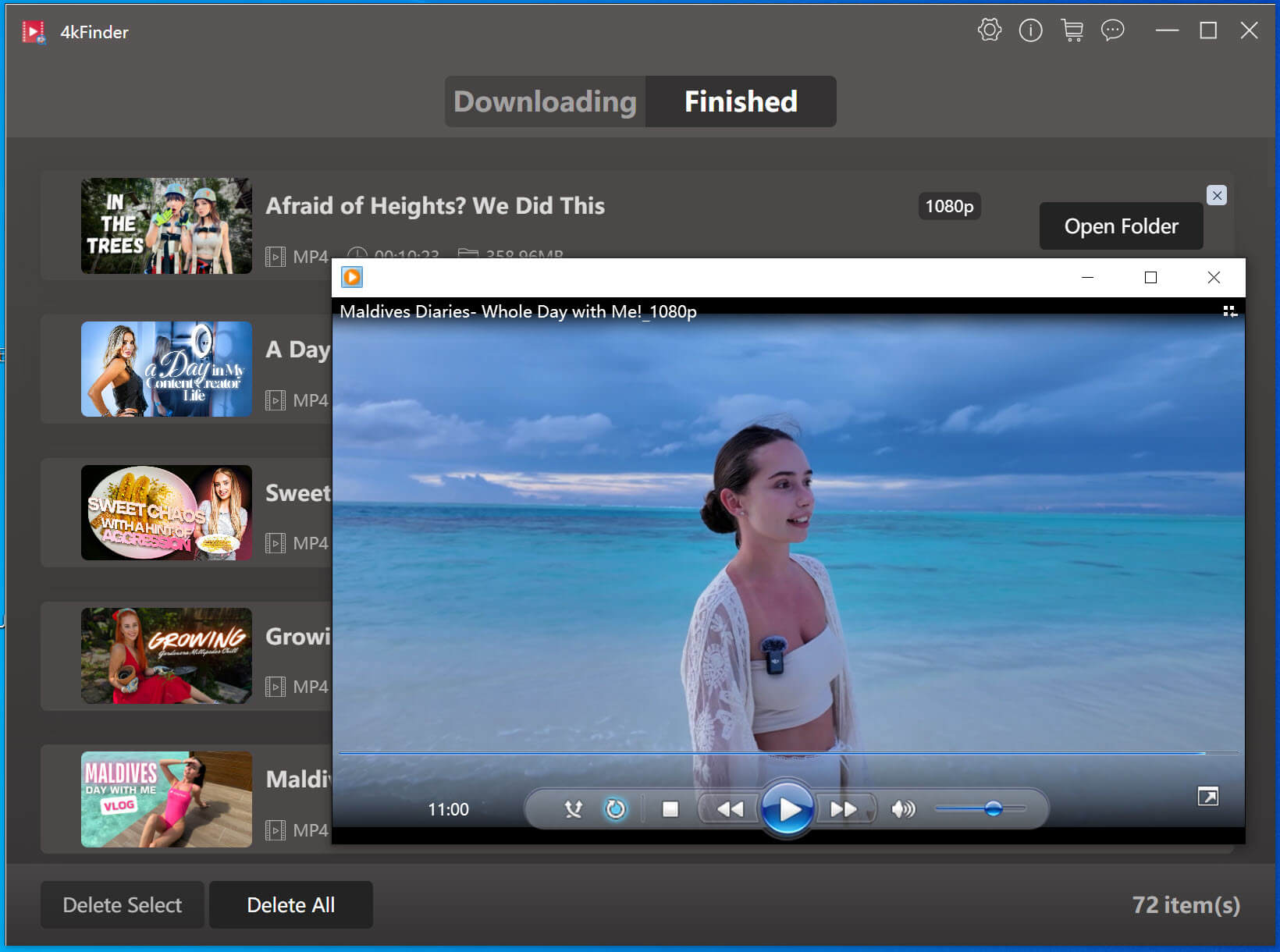1280x952 pixels.
Task: Click the Open Folder button
Action: coord(1121,226)
